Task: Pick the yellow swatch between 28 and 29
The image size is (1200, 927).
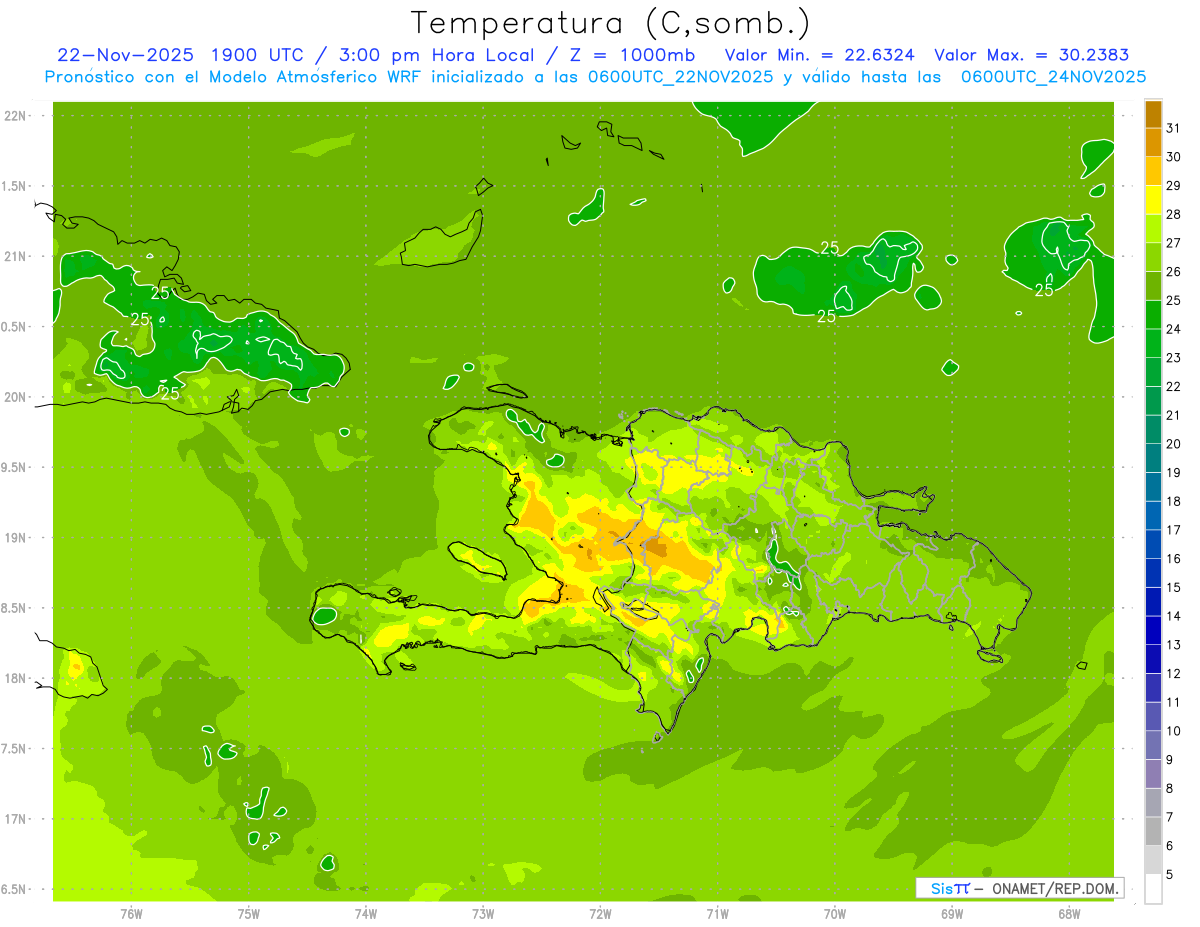Action: point(1153,200)
